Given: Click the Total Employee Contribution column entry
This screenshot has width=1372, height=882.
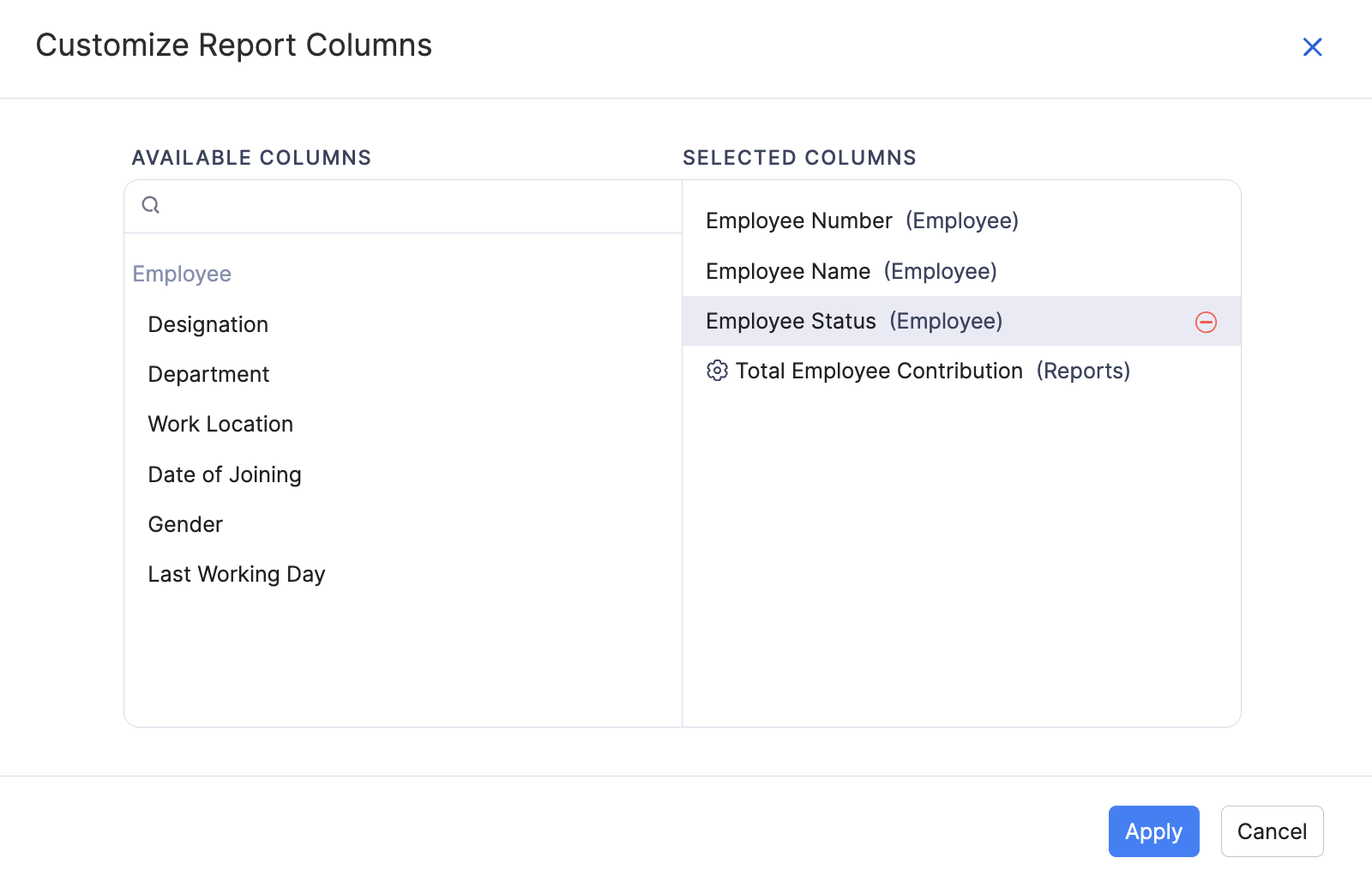Looking at the screenshot, I should [x=961, y=371].
